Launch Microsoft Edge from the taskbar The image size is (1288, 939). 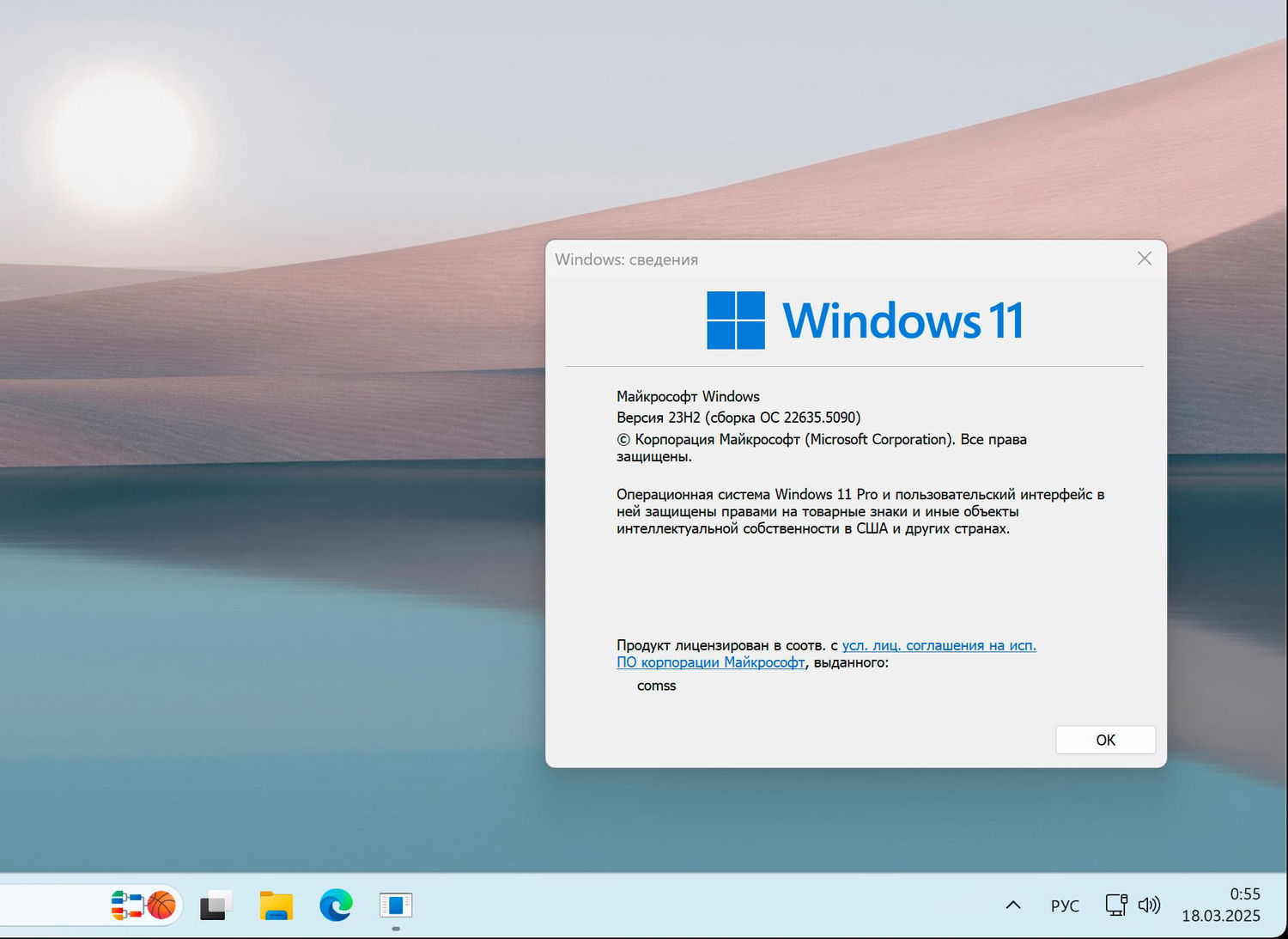tap(336, 905)
